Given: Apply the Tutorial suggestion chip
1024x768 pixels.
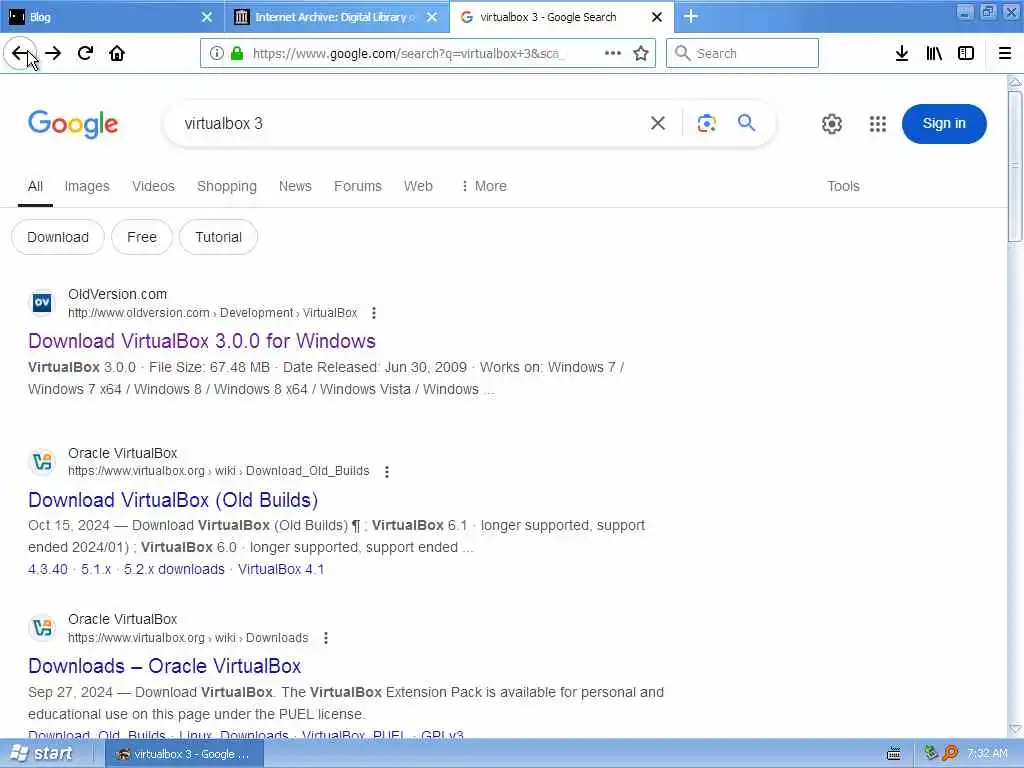Looking at the screenshot, I should 218,237.
